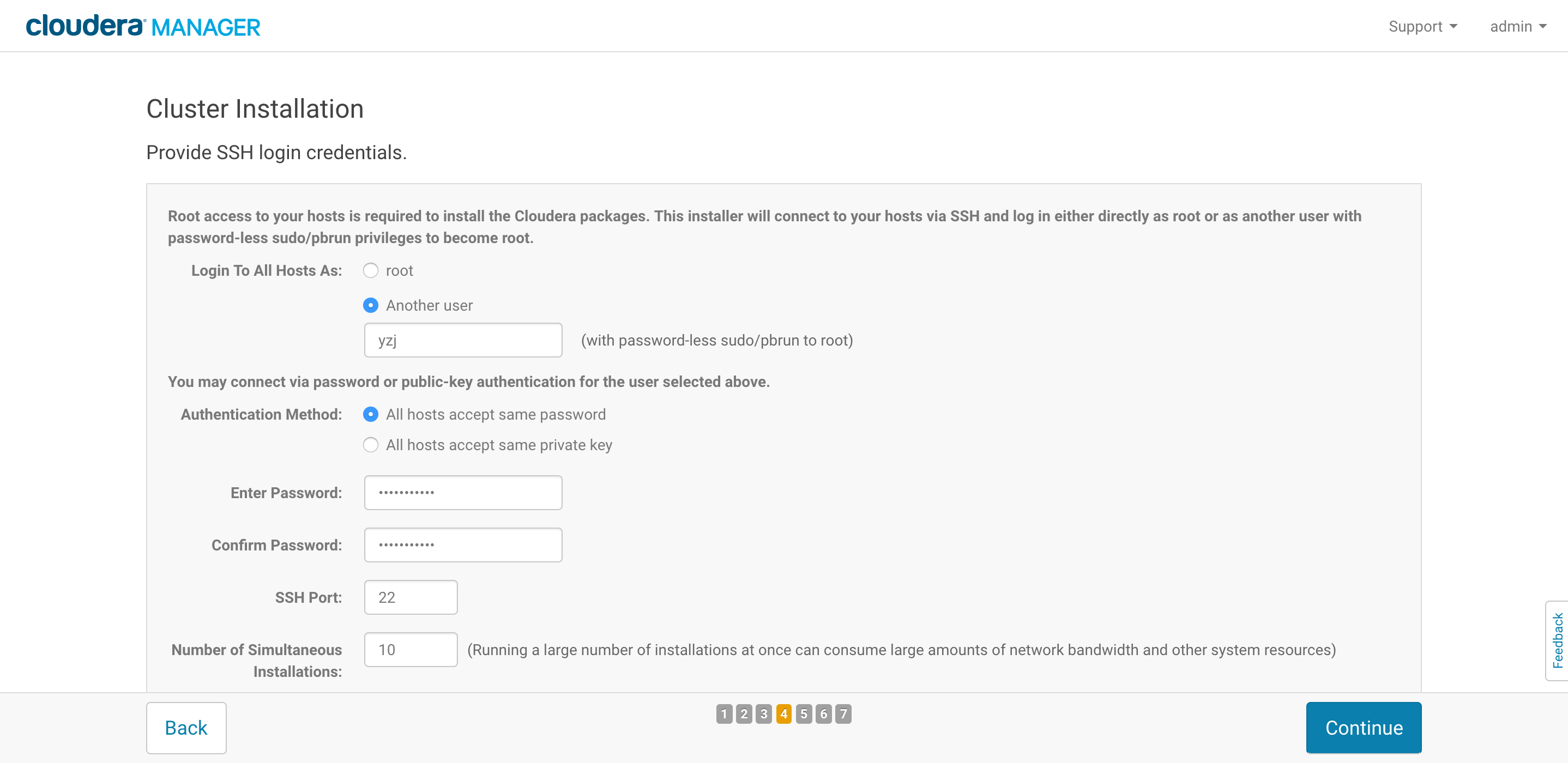Jump to wizard step 5 indicator

(804, 713)
